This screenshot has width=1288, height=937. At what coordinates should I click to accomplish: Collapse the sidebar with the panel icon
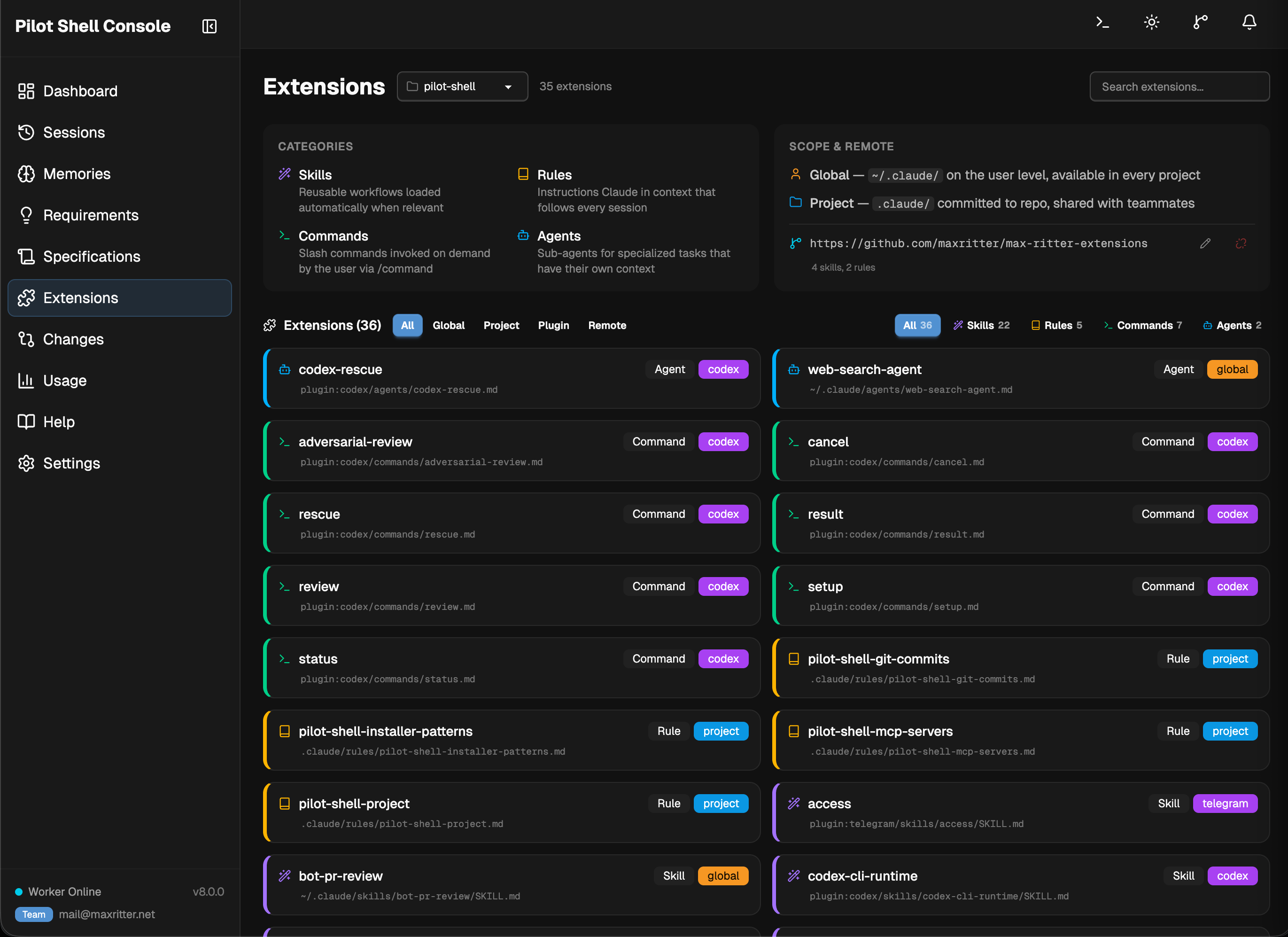[x=209, y=26]
